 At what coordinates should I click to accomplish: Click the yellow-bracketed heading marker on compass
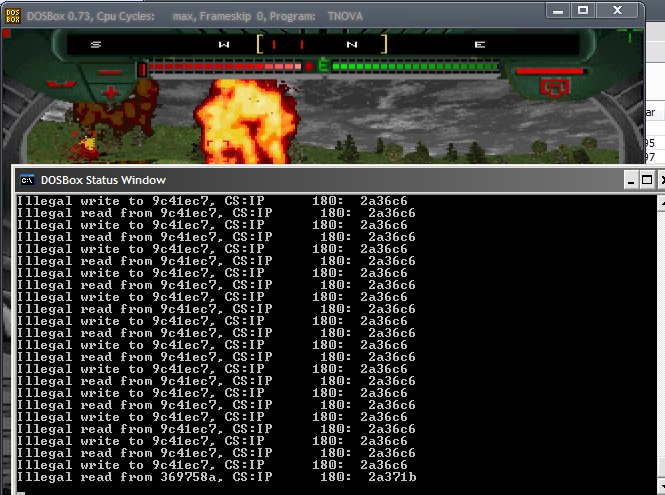322,44
